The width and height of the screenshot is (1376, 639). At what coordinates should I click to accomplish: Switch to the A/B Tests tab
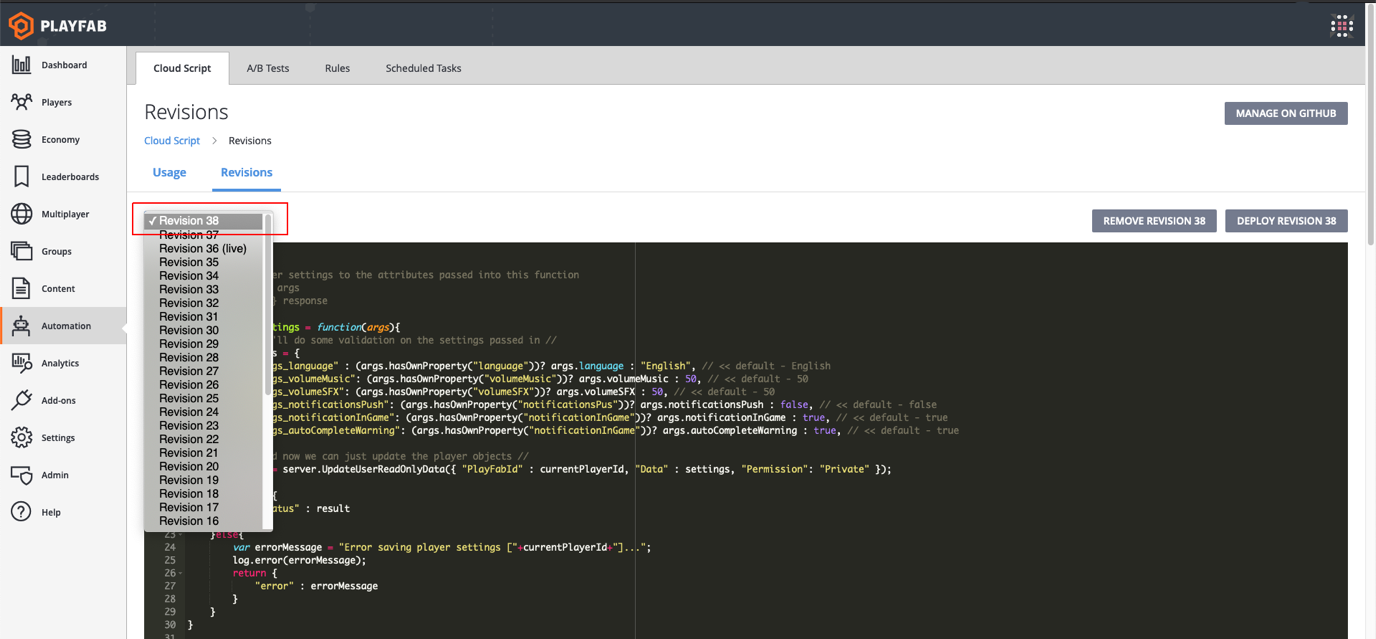coord(268,68)
